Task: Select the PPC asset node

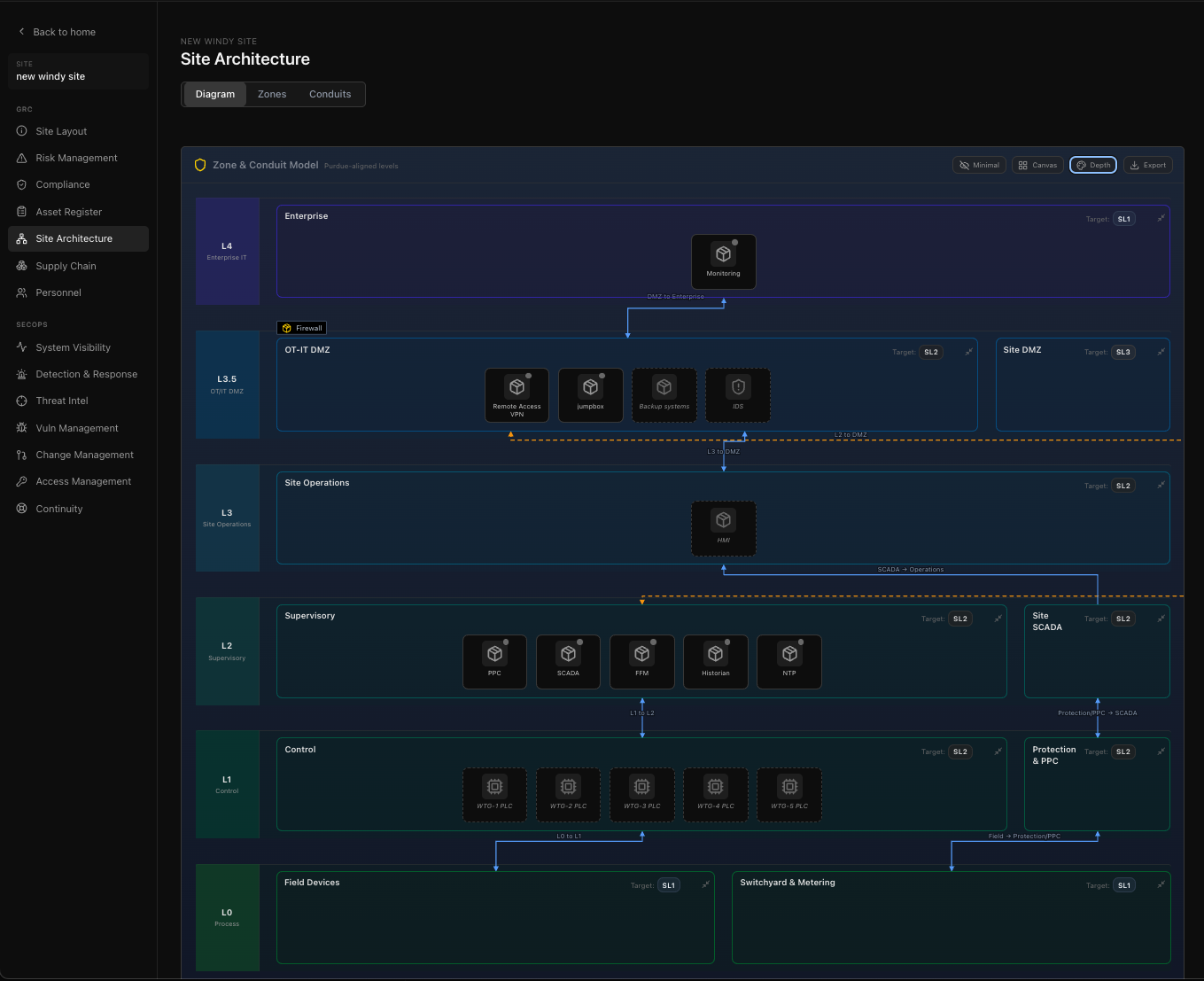Action: (x=494, y=662)
